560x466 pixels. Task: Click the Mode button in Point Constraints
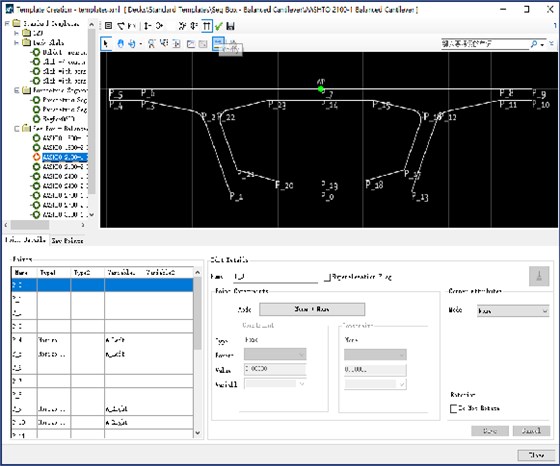click(x=312, y=309)
